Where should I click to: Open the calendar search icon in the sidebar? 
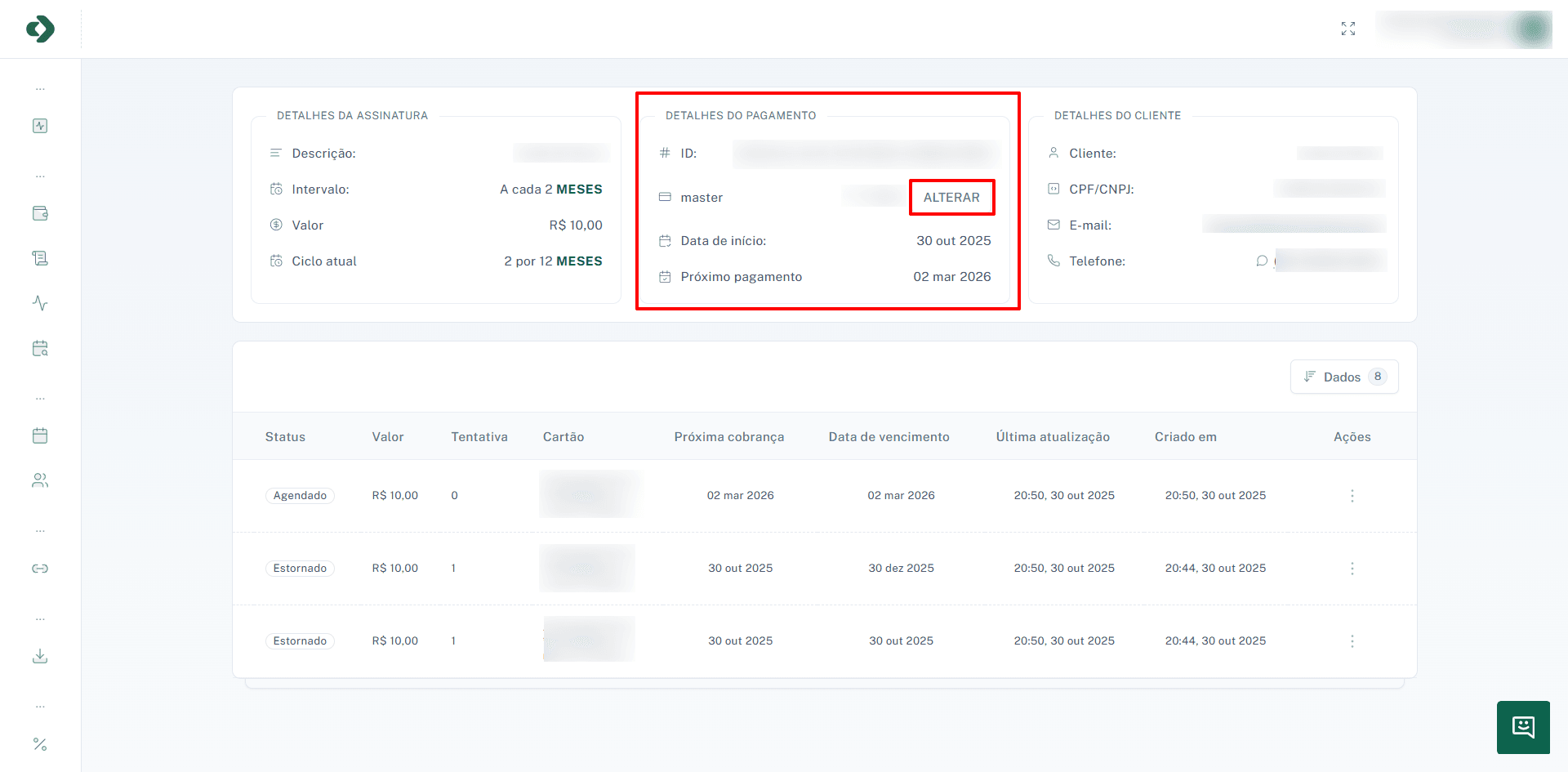[39, 348]
